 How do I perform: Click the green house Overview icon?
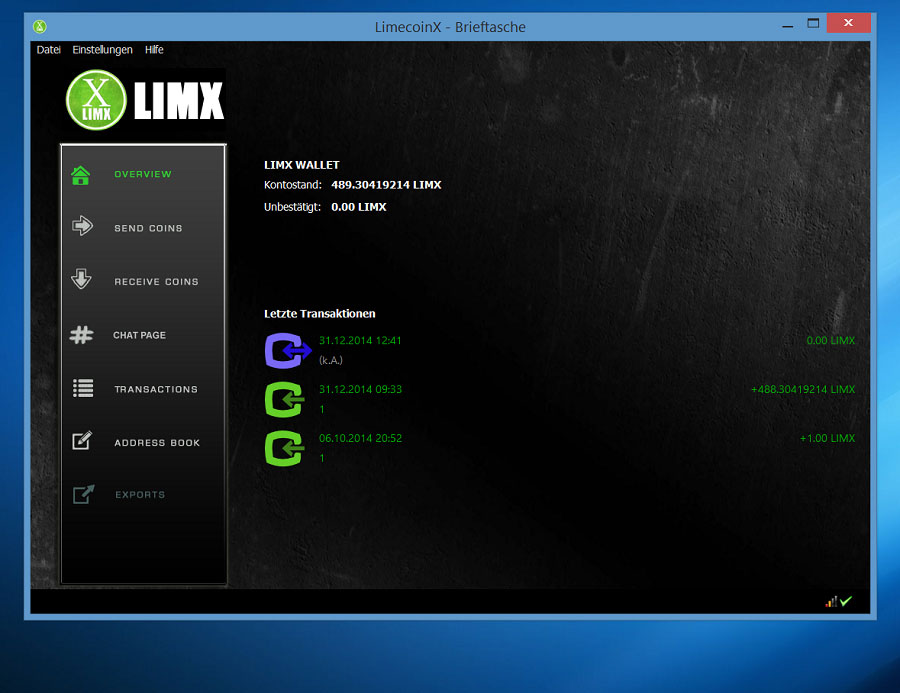81,175
